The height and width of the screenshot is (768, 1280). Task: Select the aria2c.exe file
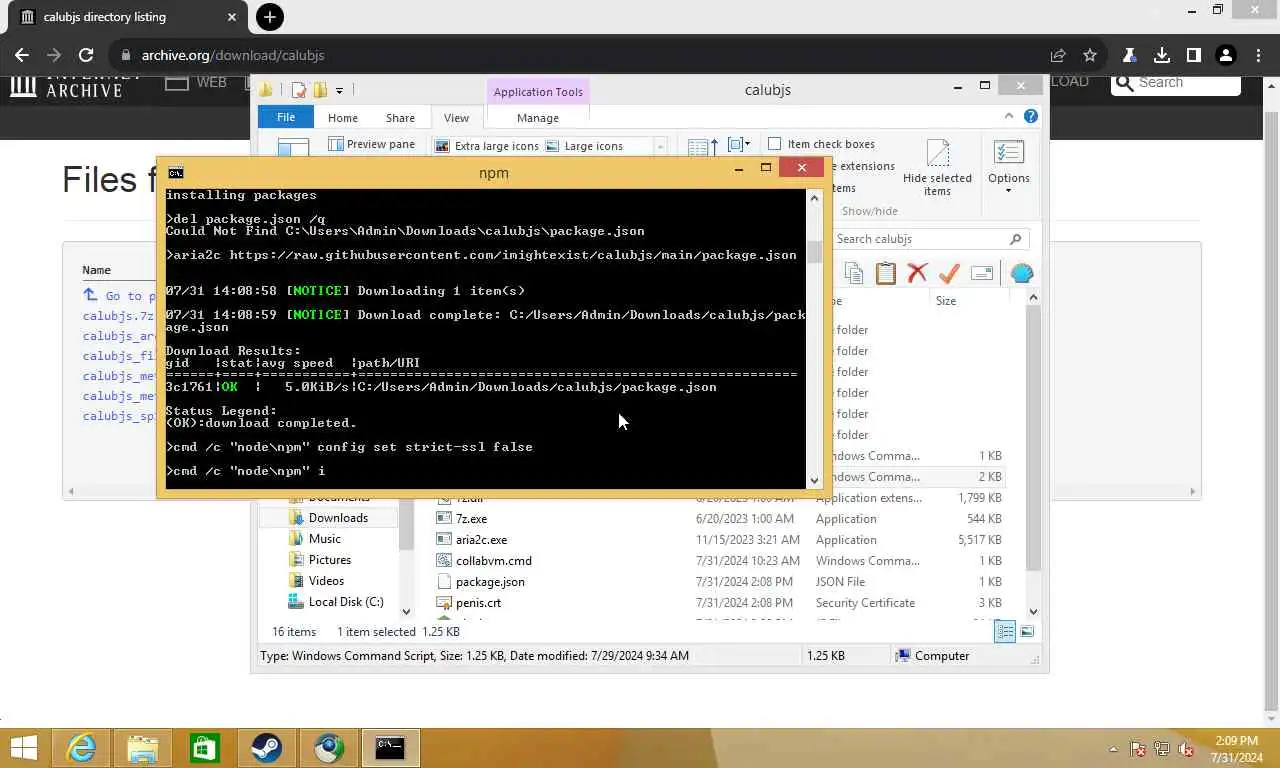481,539
